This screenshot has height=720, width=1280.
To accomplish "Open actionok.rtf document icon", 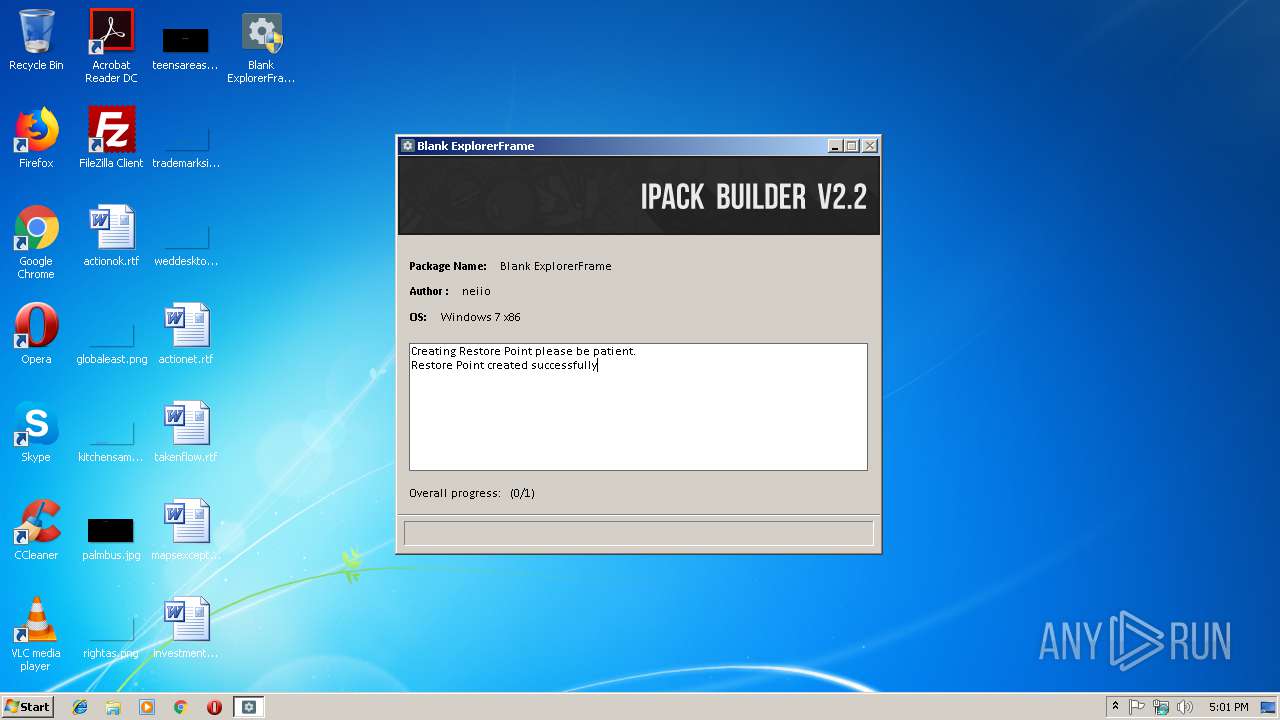I will (111, 236).
